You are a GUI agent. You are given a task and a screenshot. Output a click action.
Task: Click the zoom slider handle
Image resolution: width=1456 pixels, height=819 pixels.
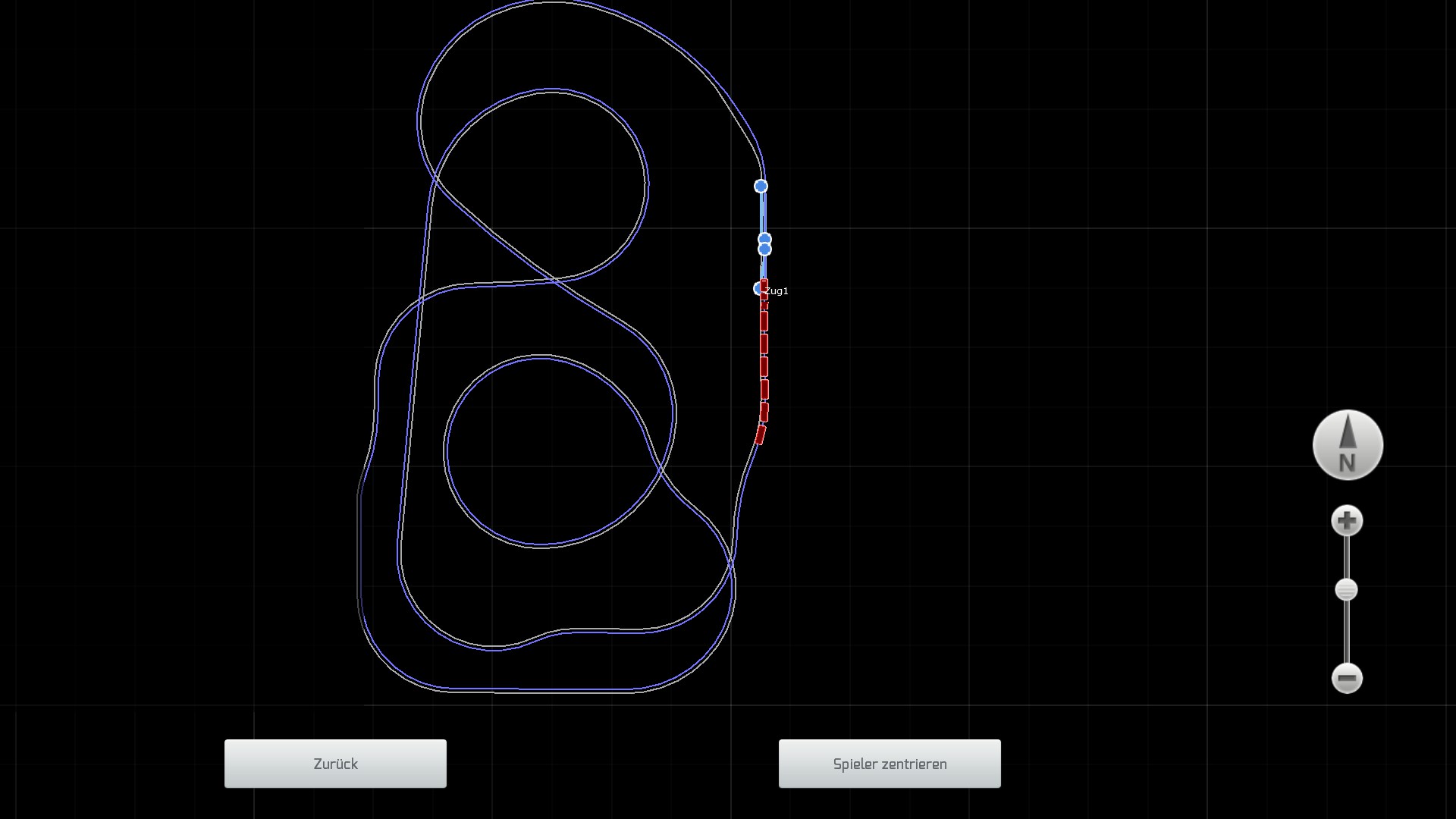pyautogui.click(x=1346, y=590)
